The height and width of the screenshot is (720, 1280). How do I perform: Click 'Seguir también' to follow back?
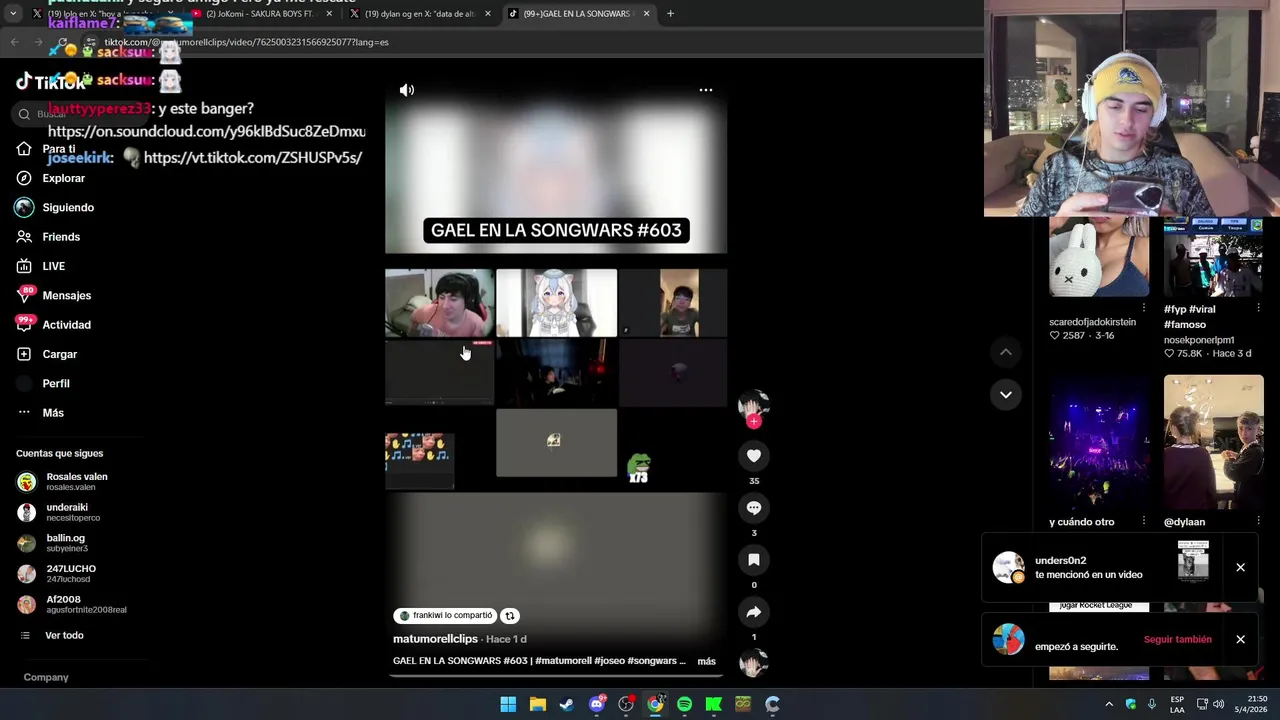pyautogui.click(x=1178, y=639)
